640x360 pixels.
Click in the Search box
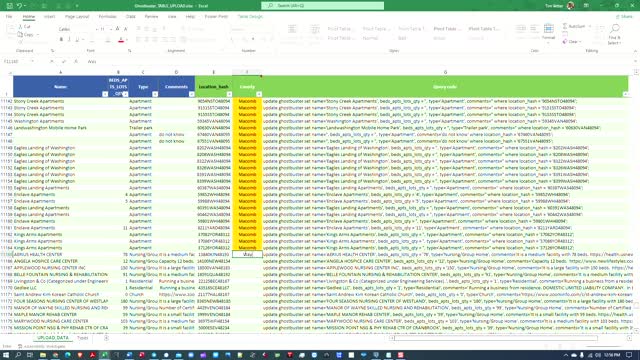pos(322,6)
